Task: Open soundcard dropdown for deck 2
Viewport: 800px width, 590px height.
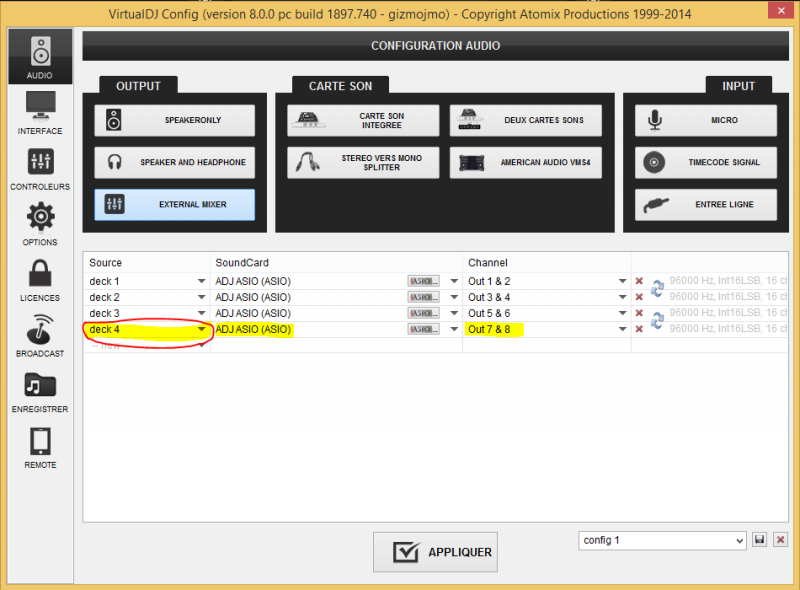Action: (x=454, y=297)
